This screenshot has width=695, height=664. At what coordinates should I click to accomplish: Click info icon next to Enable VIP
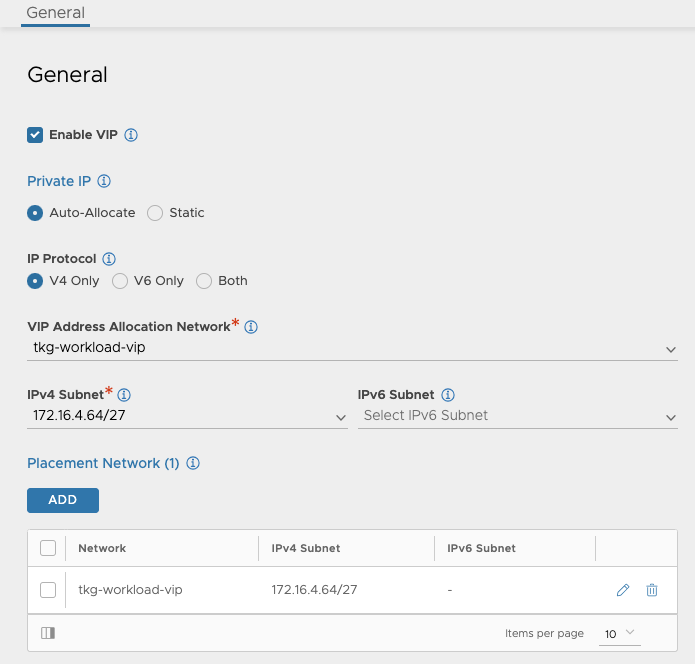(131, 135)
